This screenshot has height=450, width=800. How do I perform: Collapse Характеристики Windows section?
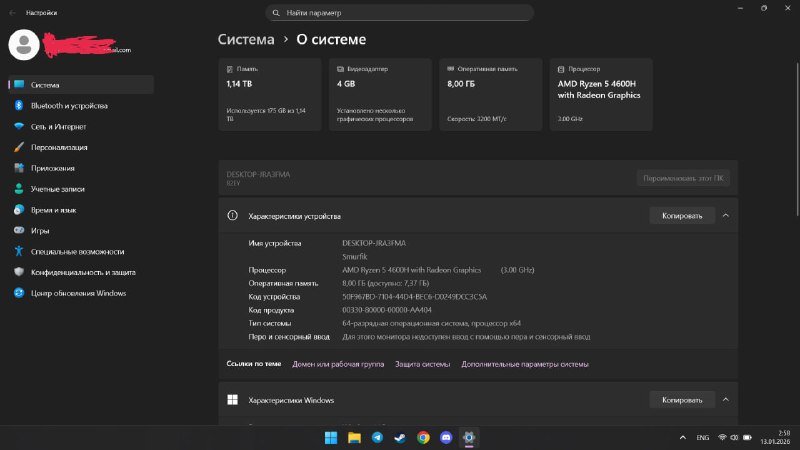point(726,400)
